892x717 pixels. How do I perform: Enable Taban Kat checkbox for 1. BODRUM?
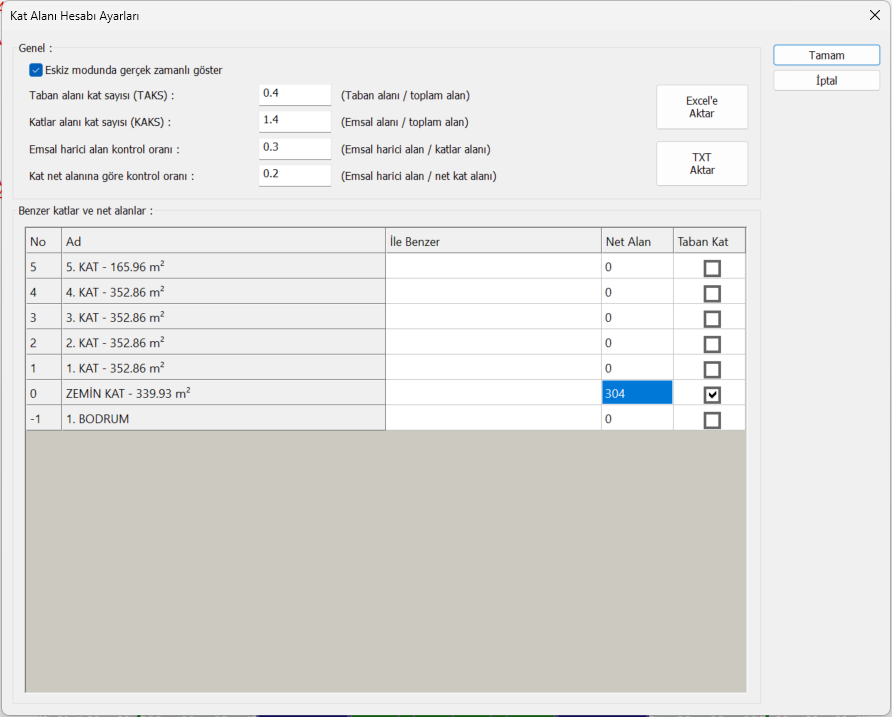click(712, 420)
